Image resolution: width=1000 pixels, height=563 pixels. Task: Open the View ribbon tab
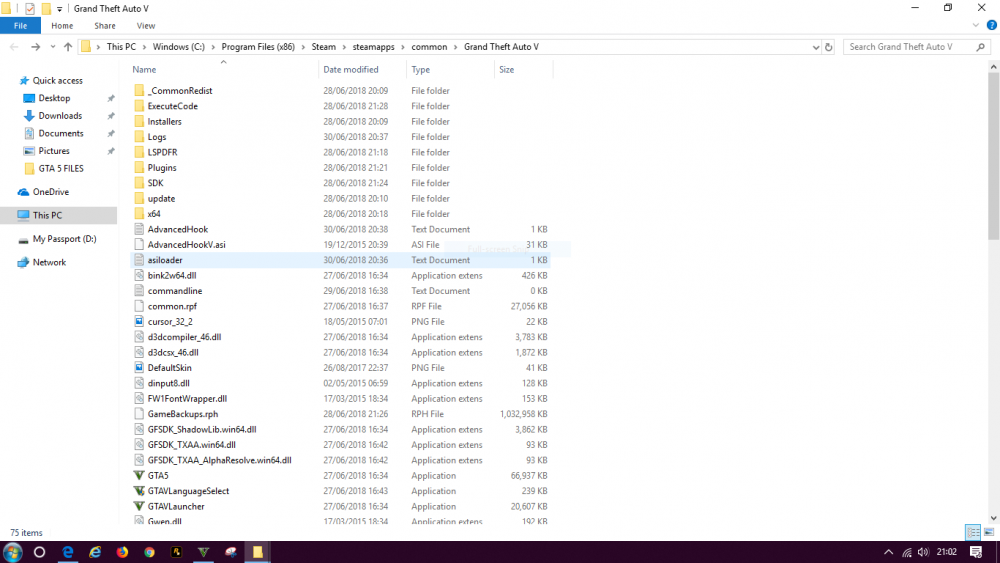[x=145, y=26]
